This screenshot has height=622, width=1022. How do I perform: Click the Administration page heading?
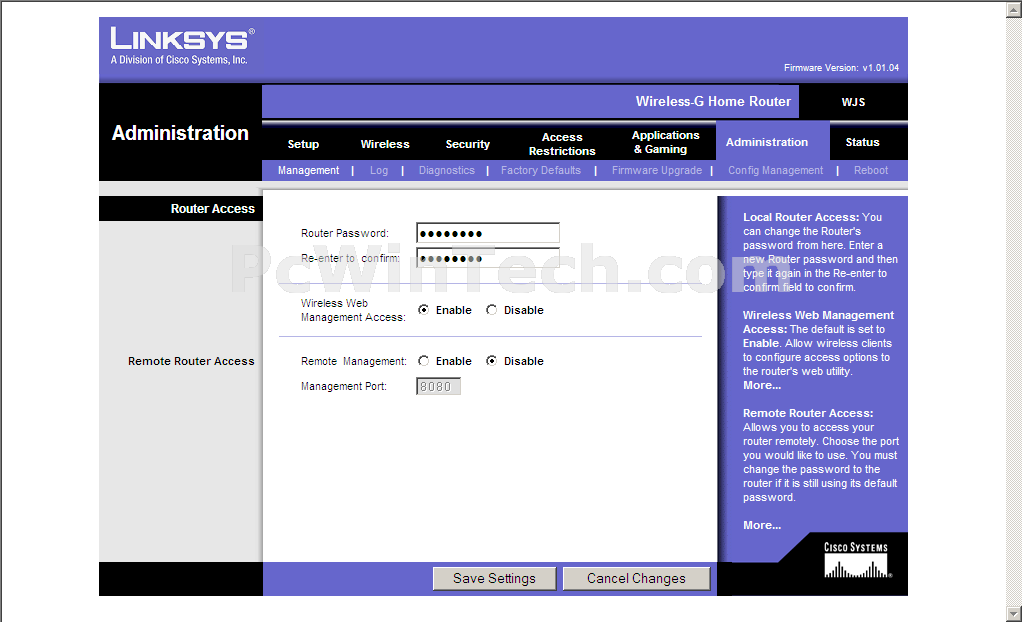pos(180,133)
